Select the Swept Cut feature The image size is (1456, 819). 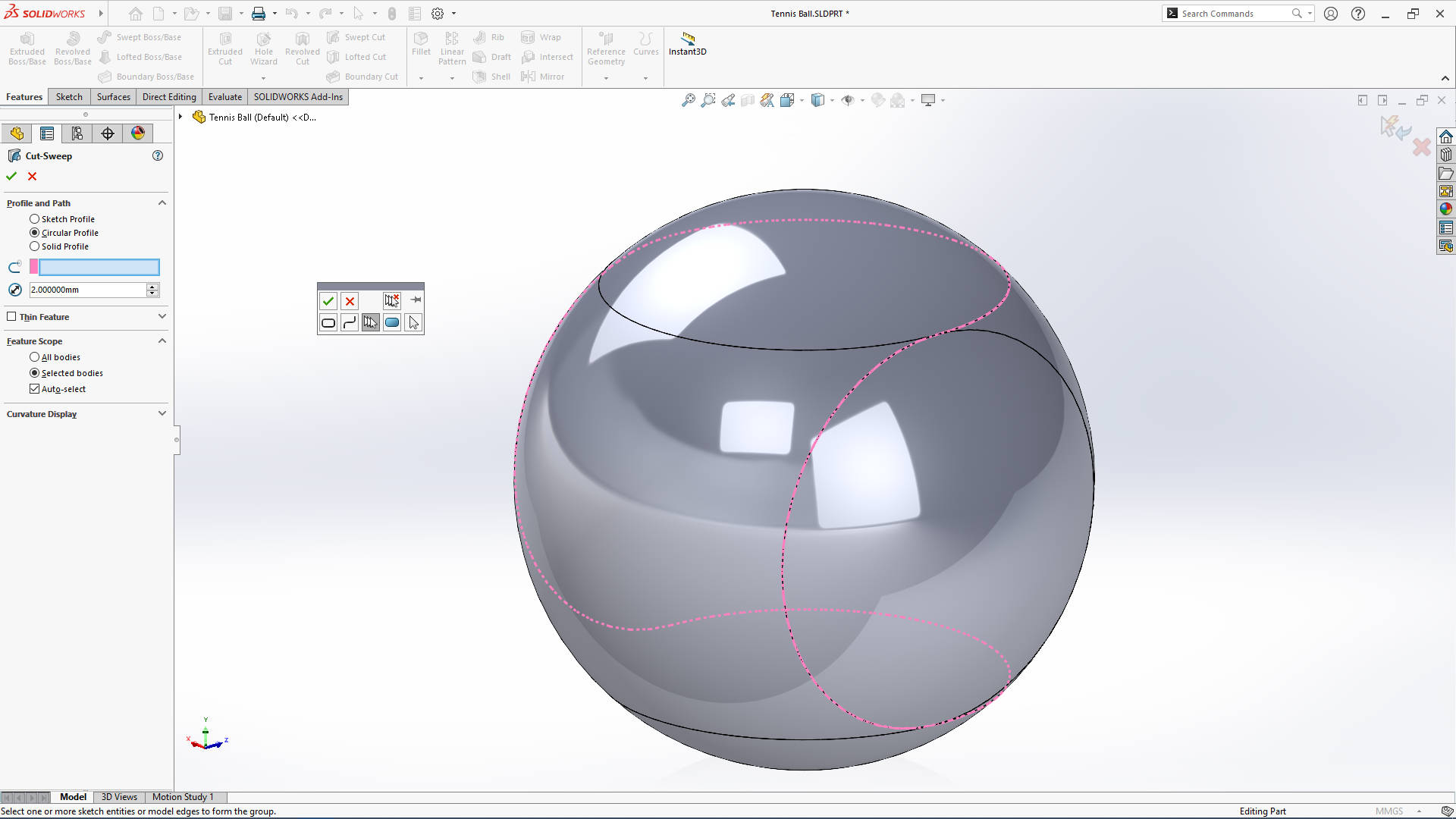(x=356, y=36)
